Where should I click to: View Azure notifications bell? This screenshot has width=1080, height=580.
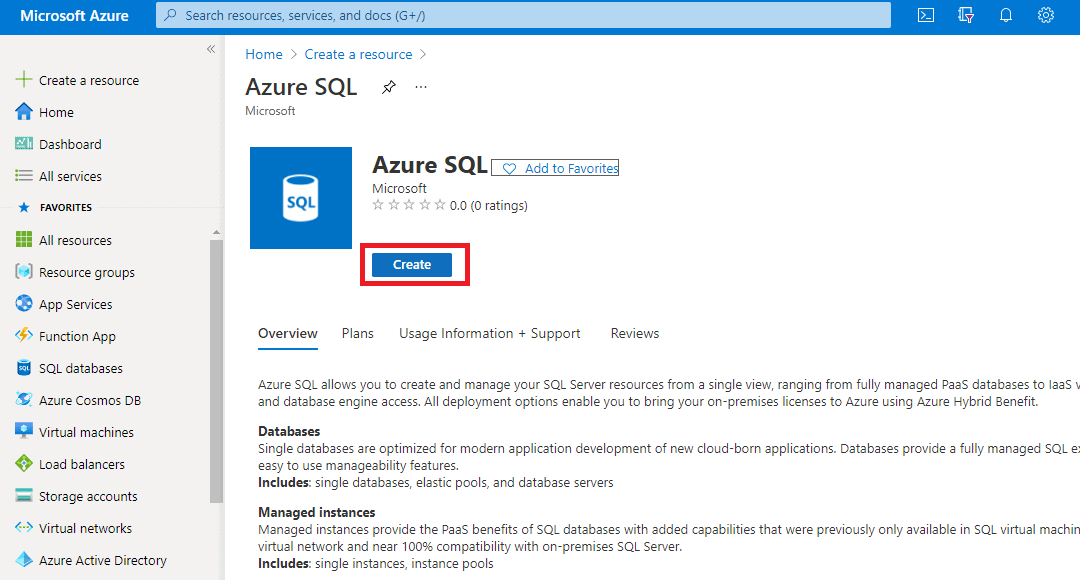(1005, 15)
